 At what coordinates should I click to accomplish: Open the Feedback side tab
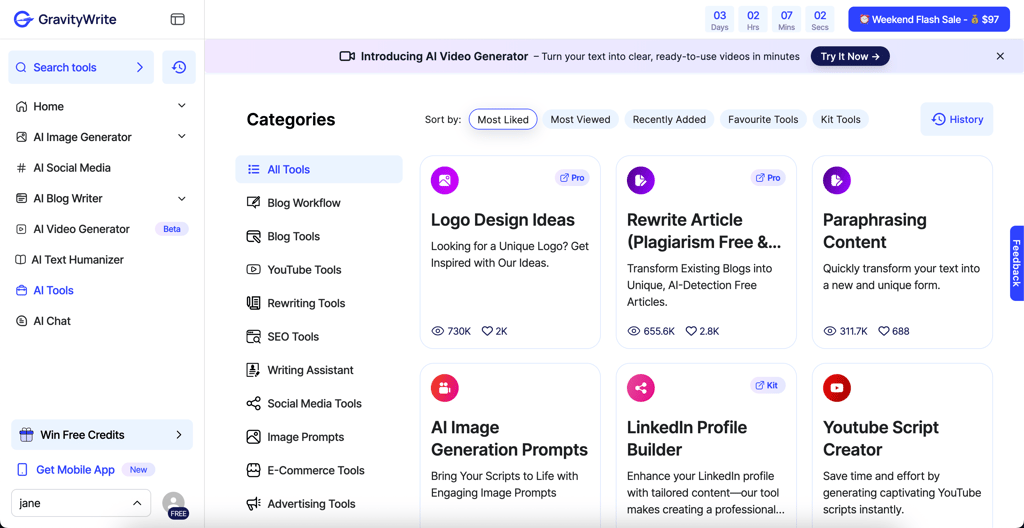pyautogui.click(x=1016, y=263)
